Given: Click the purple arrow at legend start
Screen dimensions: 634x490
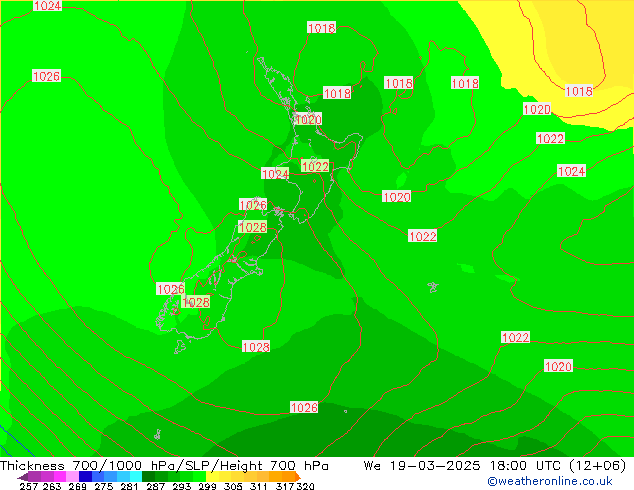Looking at the screenshot, I should [x=22, y=477].
